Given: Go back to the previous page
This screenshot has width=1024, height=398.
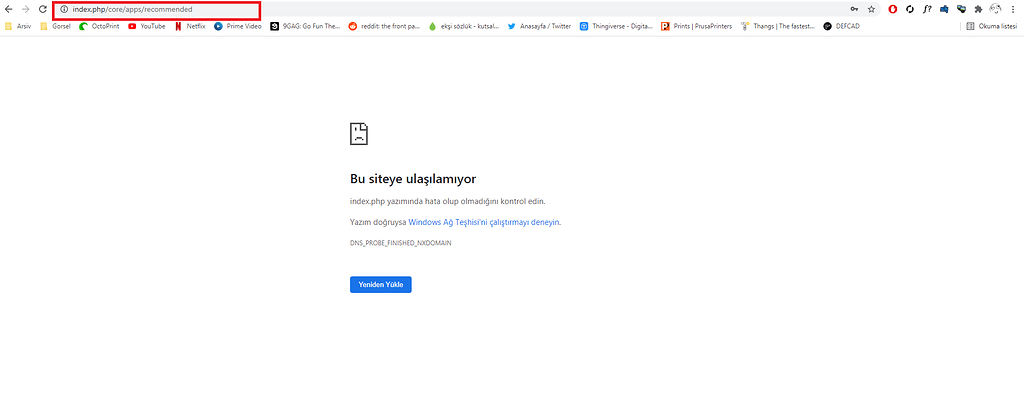Looking at the screenshot, I should pos(8,9).
